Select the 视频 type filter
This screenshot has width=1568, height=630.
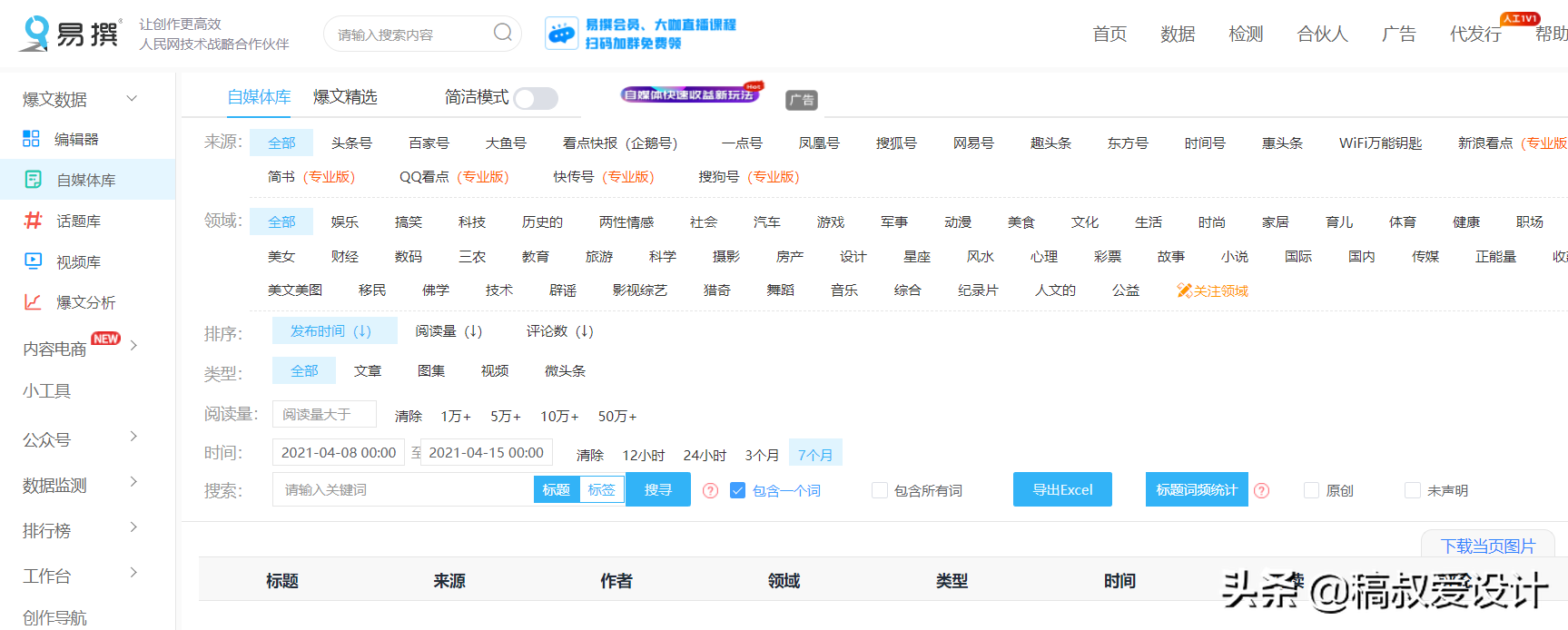click(495, 370)
